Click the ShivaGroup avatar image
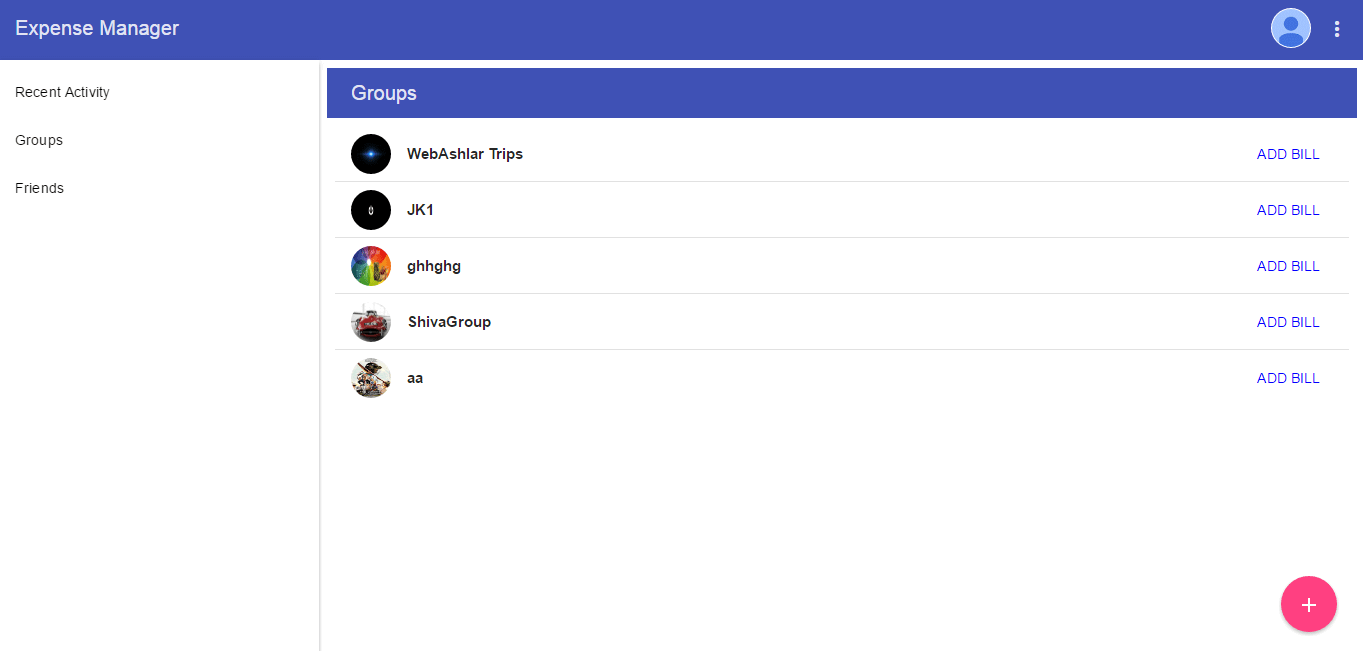This screenshot has height=651, width=1363. point(371,322)
